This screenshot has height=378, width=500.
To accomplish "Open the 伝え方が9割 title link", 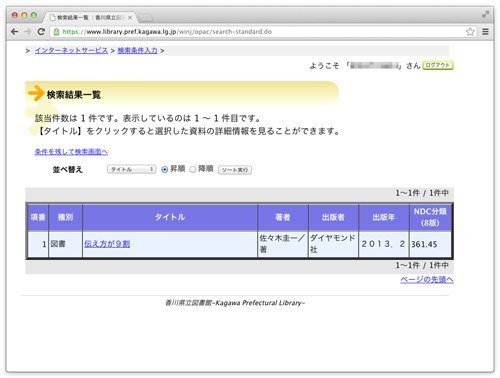I will (x=107, y=244).
